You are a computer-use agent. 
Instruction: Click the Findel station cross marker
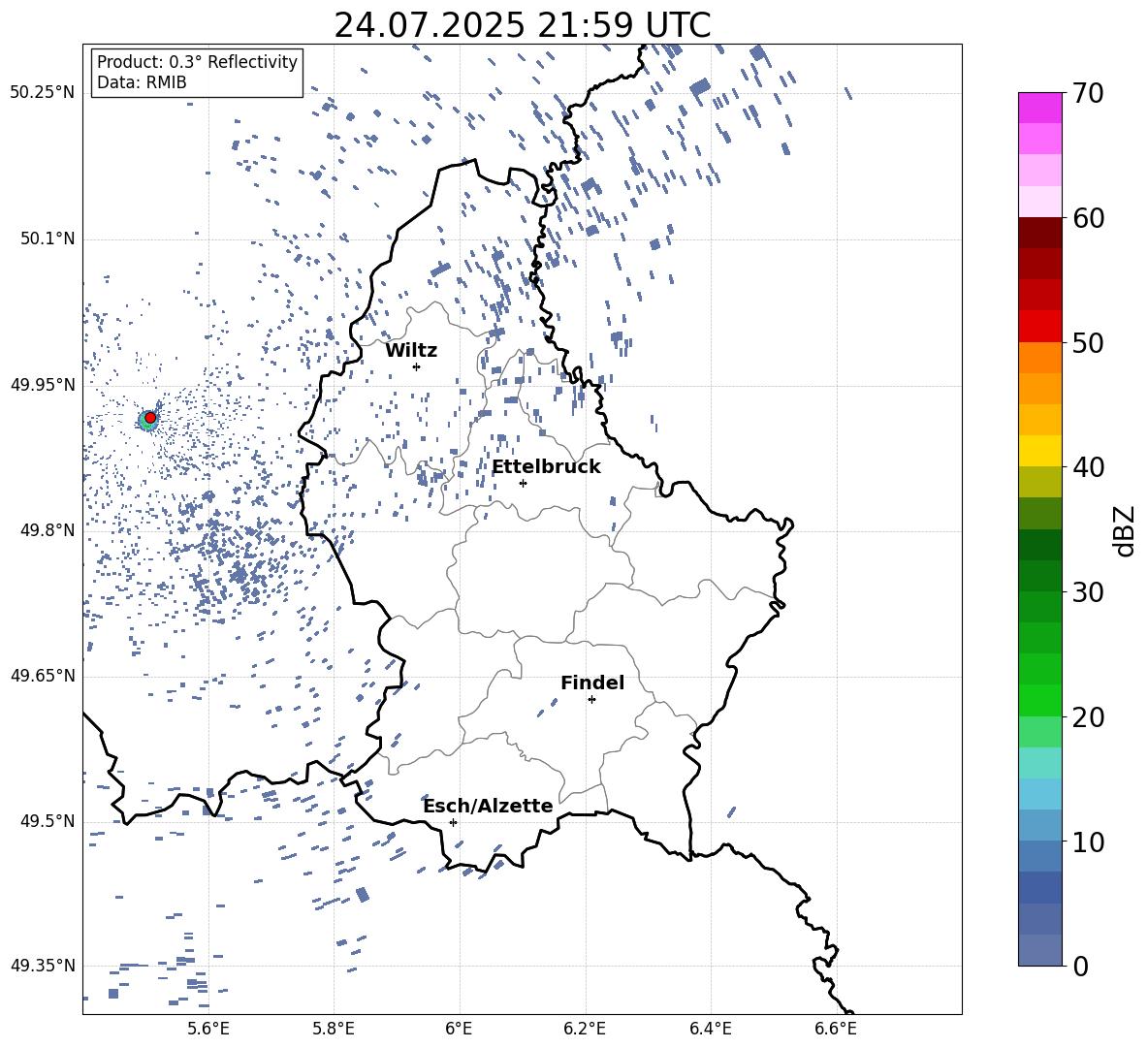(x=591, y=700)
